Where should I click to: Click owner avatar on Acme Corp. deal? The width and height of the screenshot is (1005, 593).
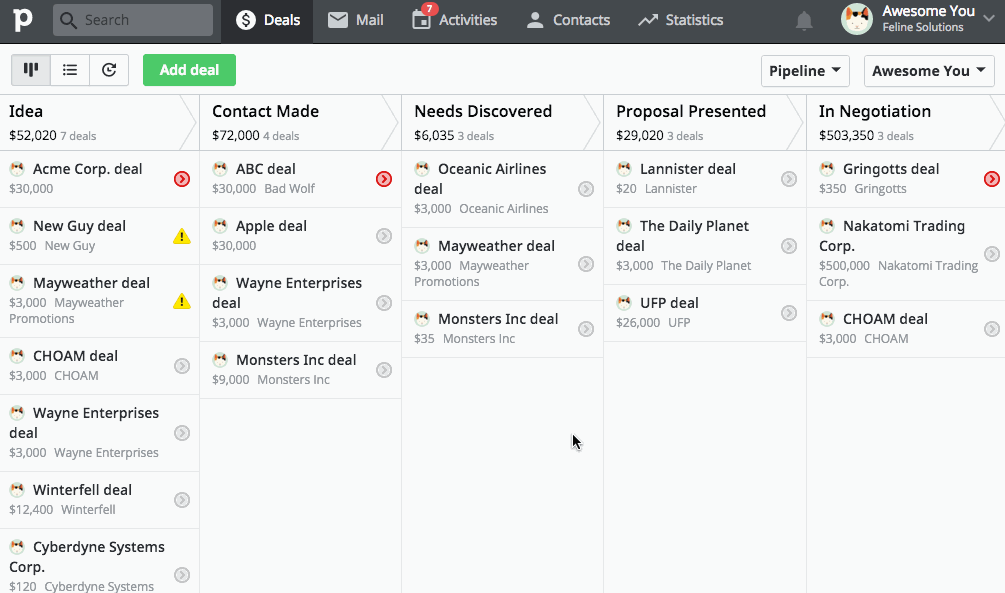17,169
